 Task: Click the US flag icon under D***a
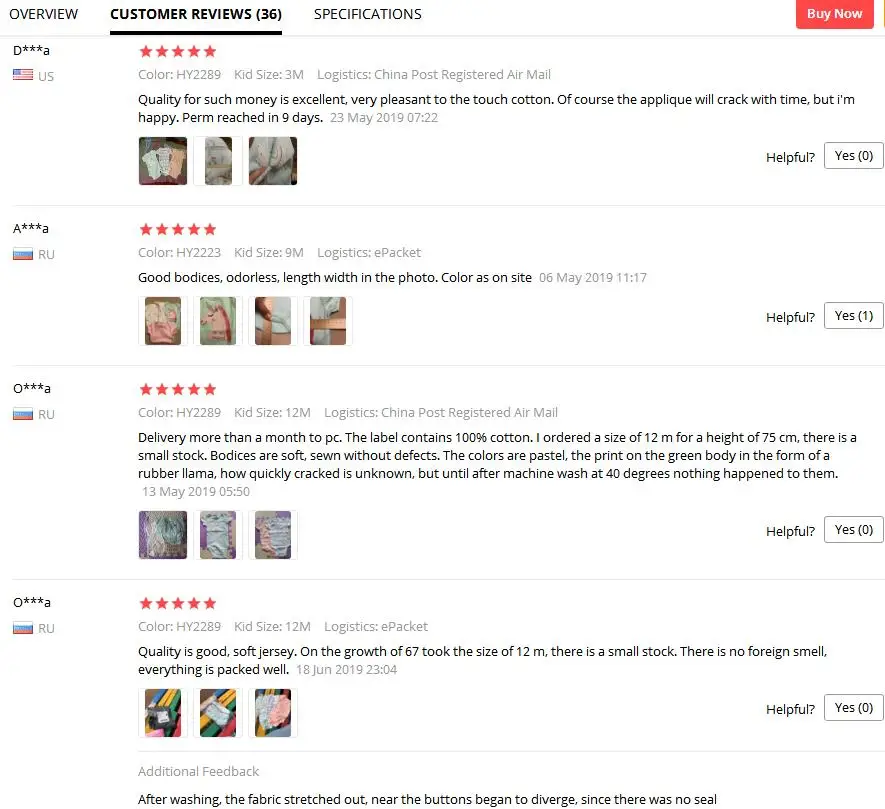pyautogui.click(x=23, y=75)
